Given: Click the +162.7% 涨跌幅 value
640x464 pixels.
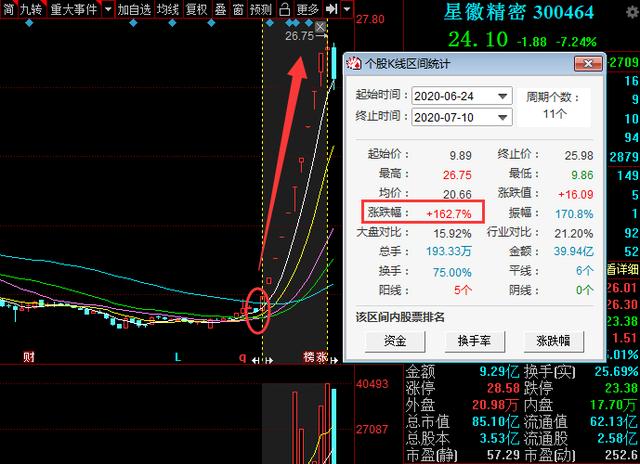Looking at the screenshot, I should click(x=449, y=214).
